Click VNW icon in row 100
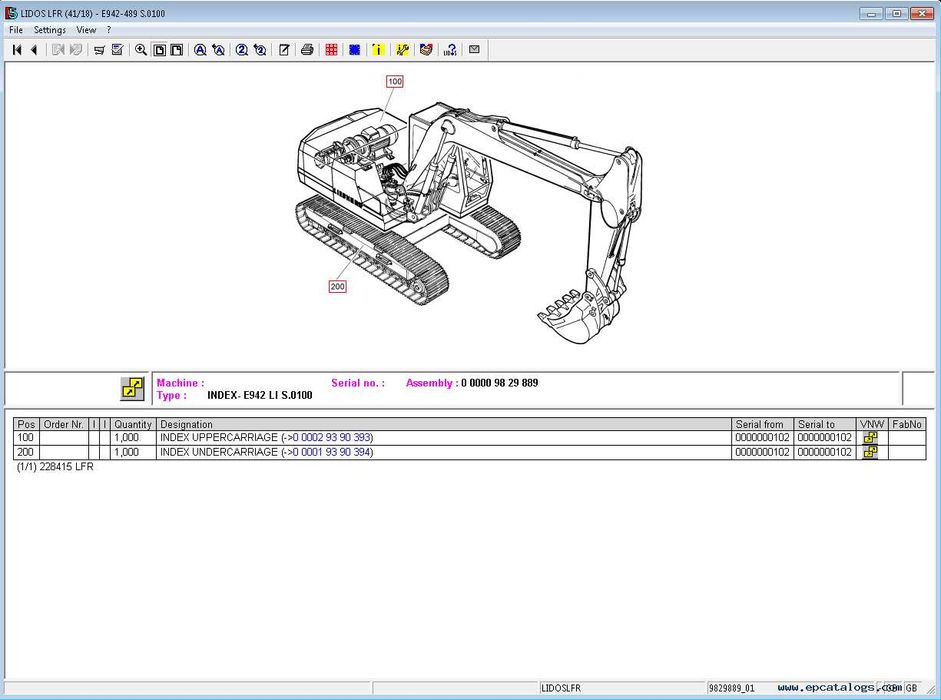The height and width of the screenshot is (700, 941). [x=870, y=438]
